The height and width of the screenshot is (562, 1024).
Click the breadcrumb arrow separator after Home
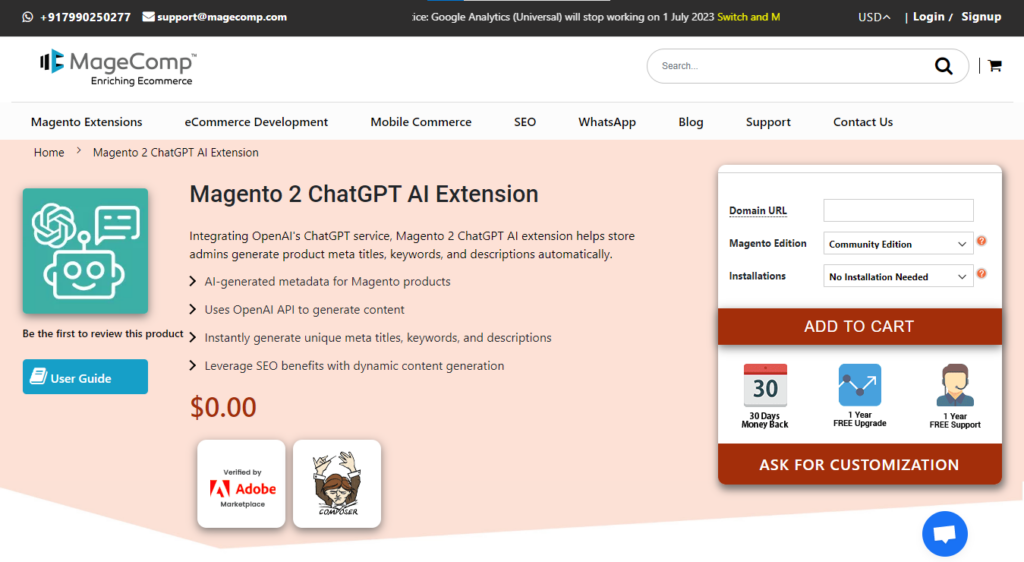(x=78, y=151)
